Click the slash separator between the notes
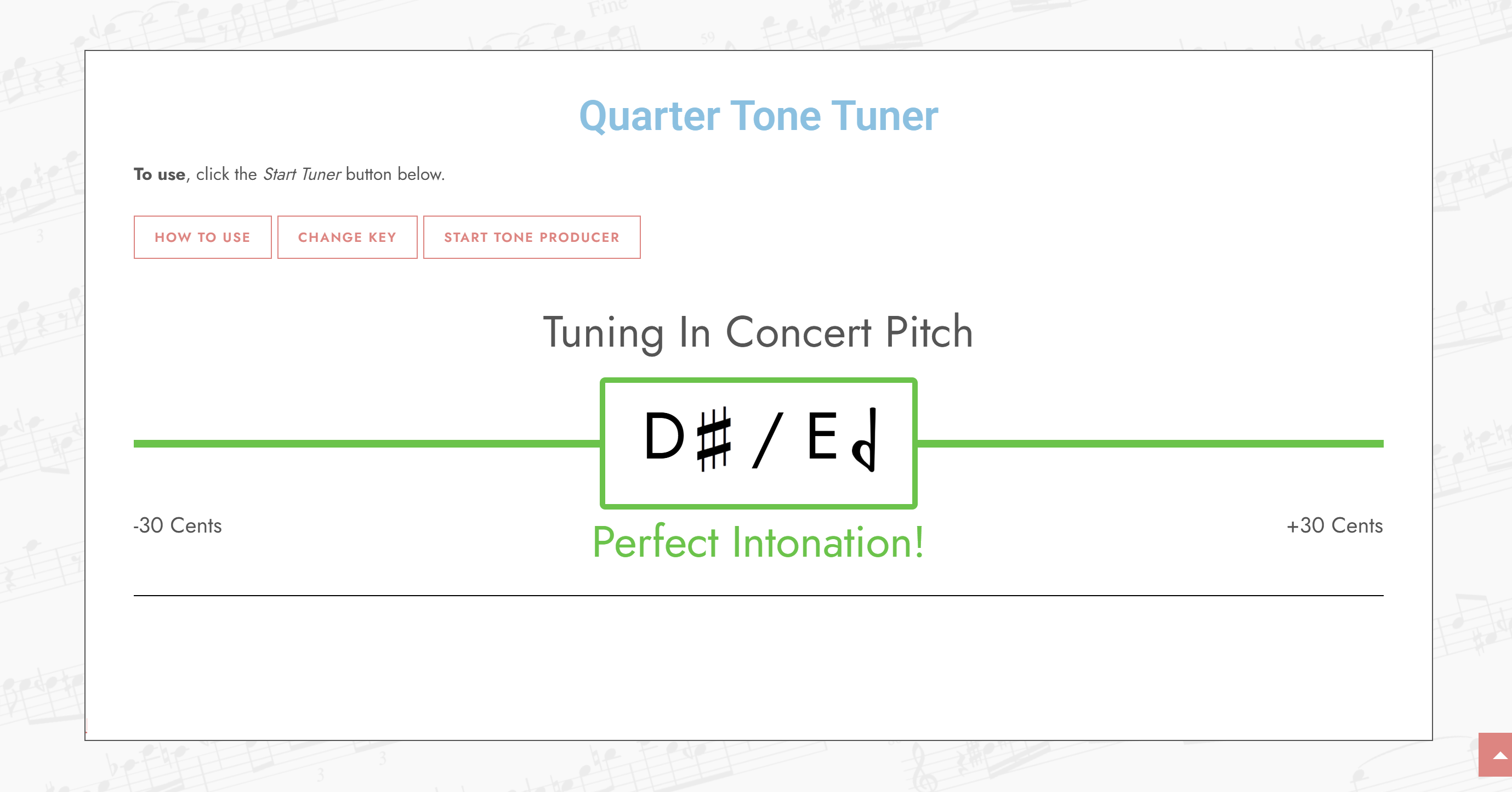The image size is (1512, 792). click(767, 440)
